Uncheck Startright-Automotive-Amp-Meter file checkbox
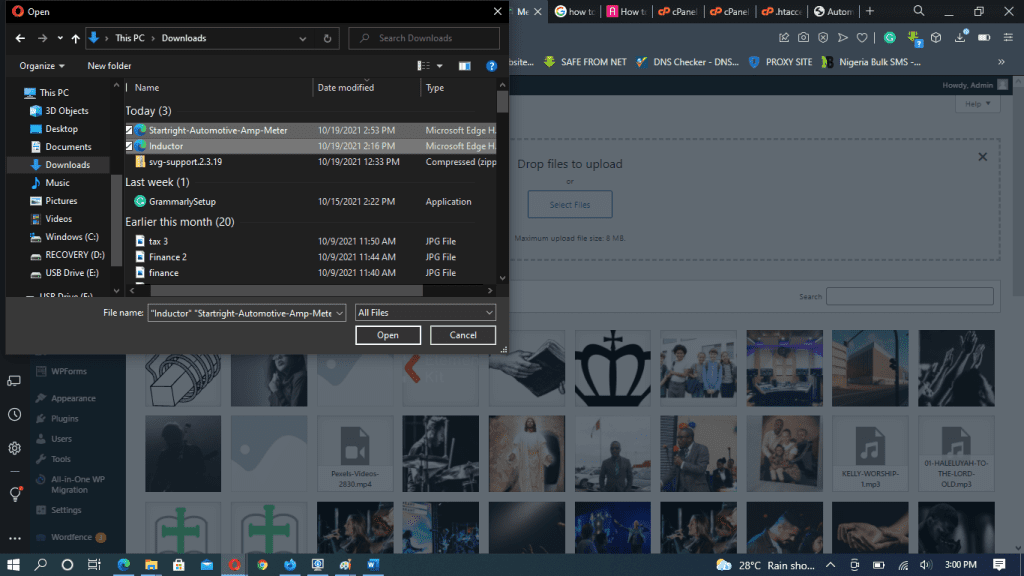This screenshot has width=1024, height=576. click(129, 131)
